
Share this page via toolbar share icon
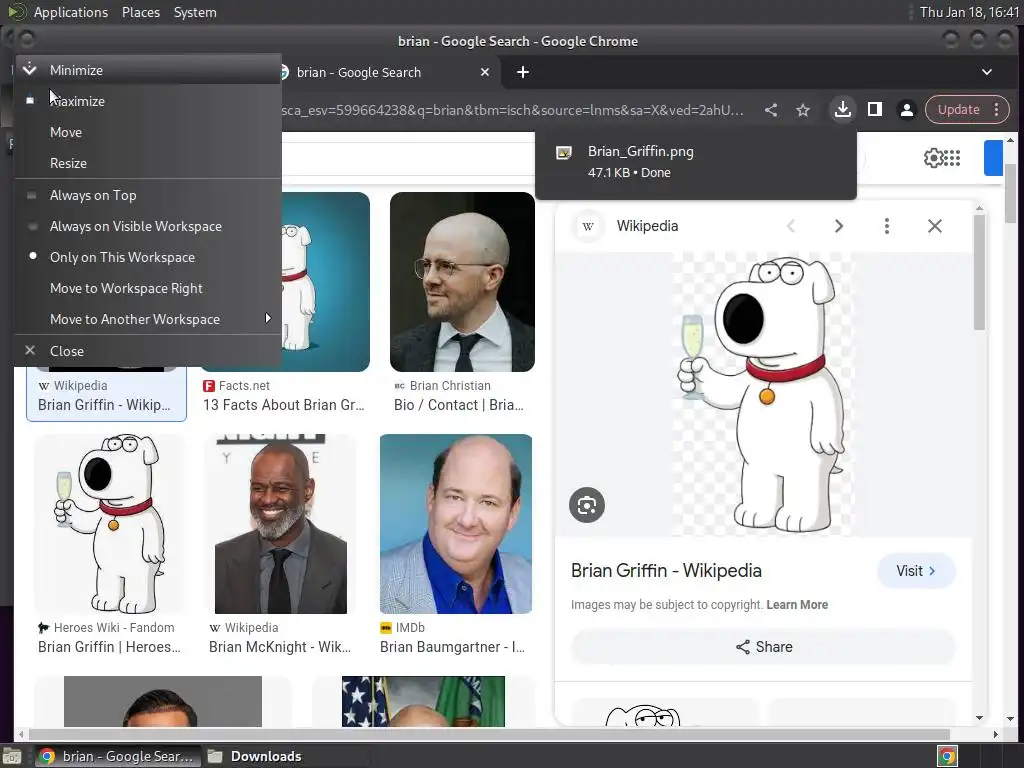[771, 110]
